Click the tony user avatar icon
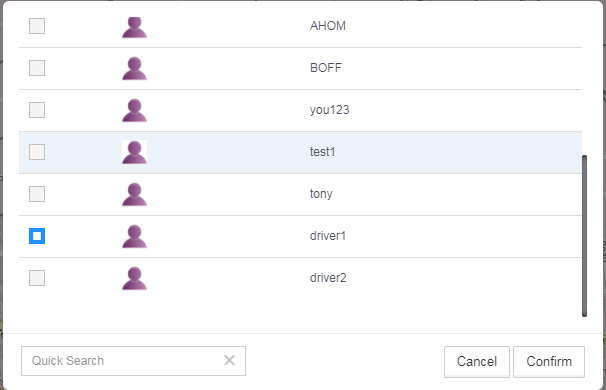Viewport: 606px width, 390px height. 134,194
